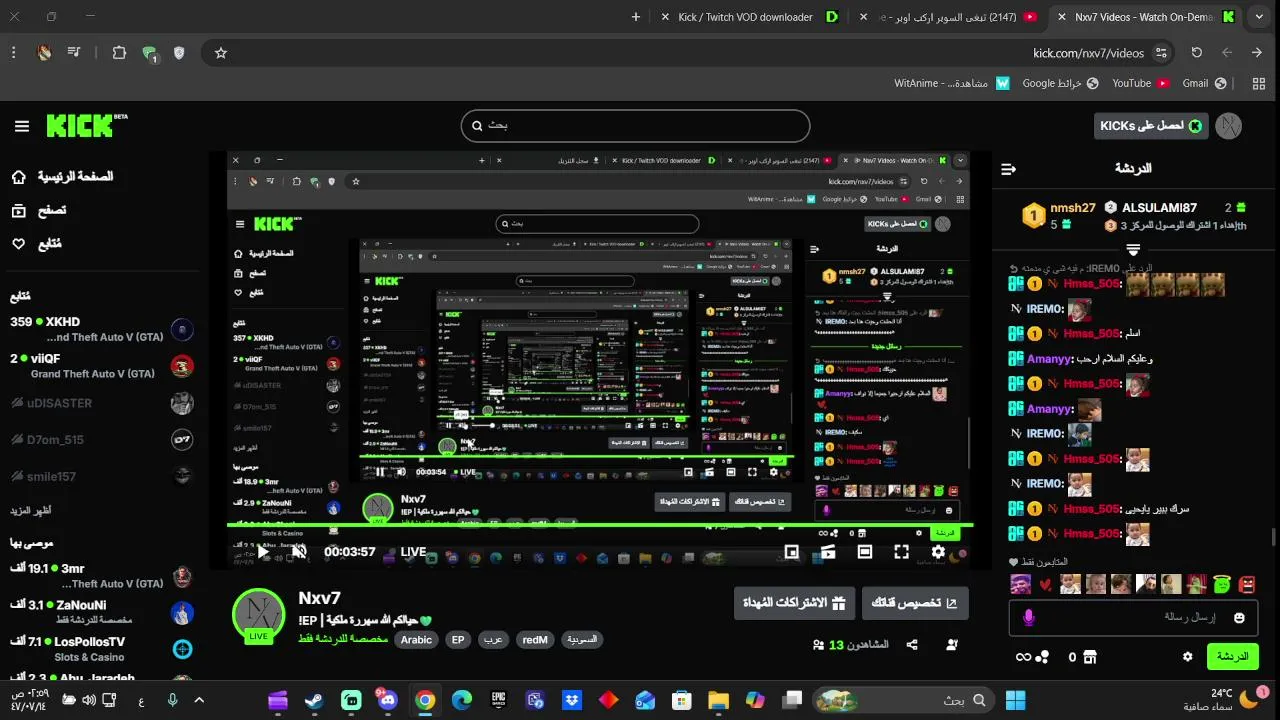Open the Kick hamburger menu
The height and width of the screenshot is (720, 1280).
pyautogui.click(x=22, y=126)
